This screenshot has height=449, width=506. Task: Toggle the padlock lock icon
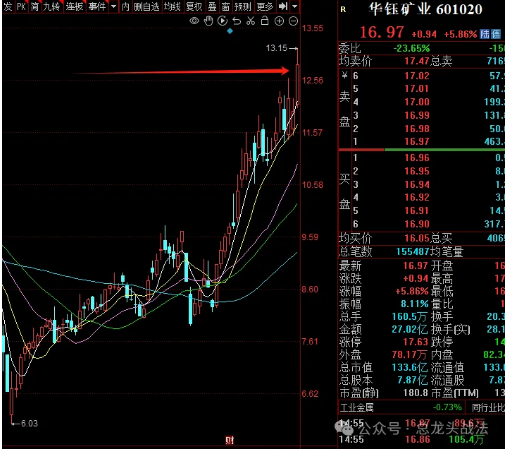(x=265, y=21)
